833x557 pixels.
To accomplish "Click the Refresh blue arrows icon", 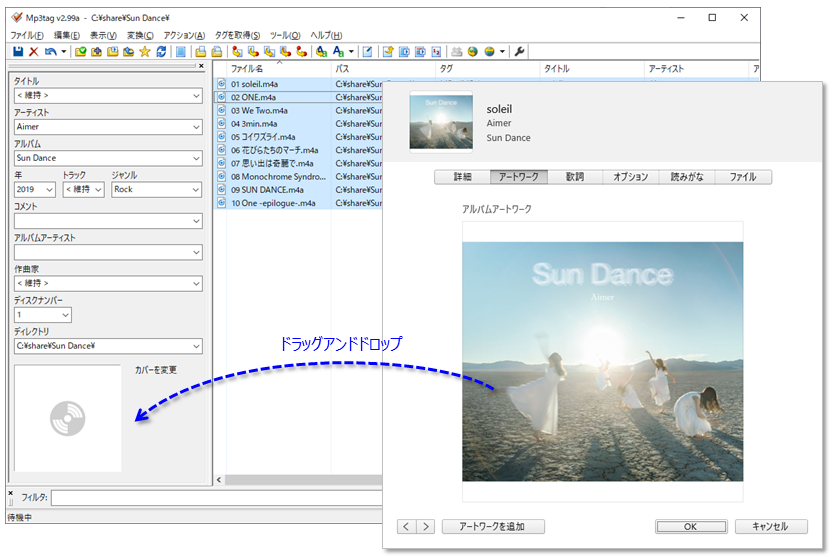I will click(161, 52).
